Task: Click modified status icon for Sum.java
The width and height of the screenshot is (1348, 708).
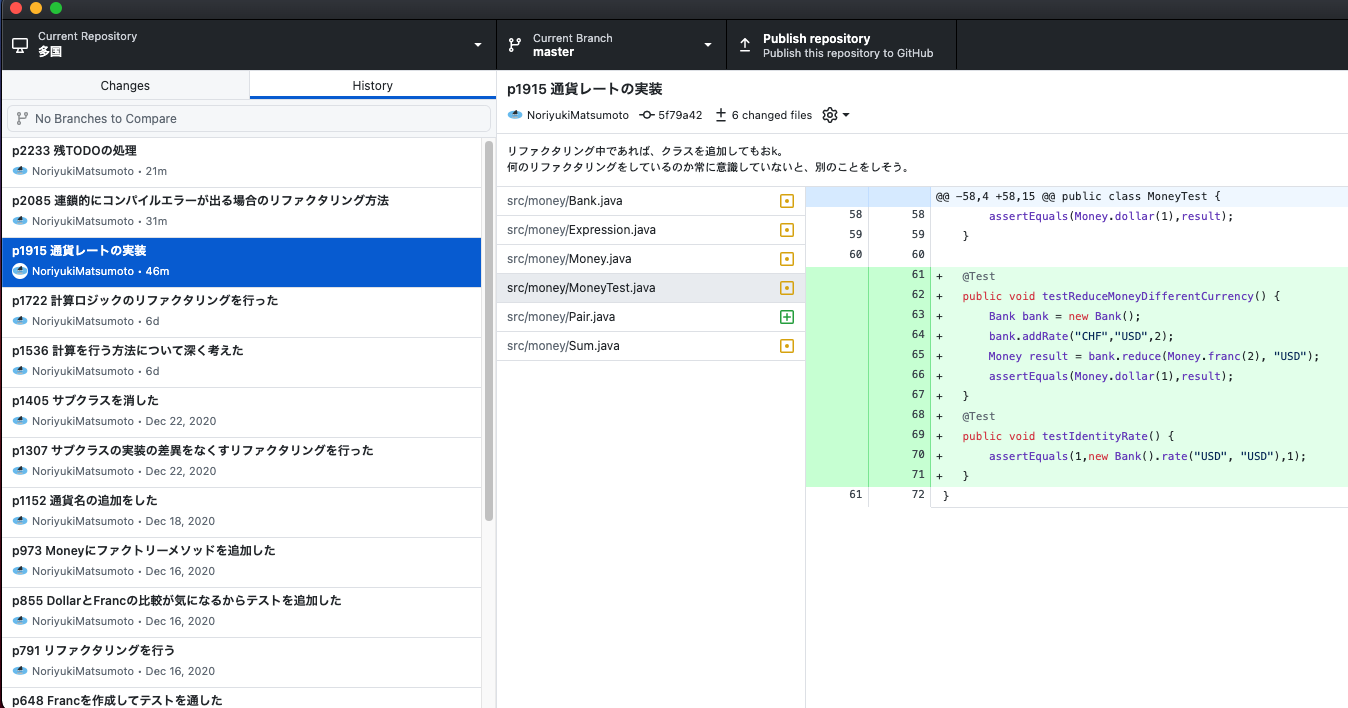Action: click(787, 346)
